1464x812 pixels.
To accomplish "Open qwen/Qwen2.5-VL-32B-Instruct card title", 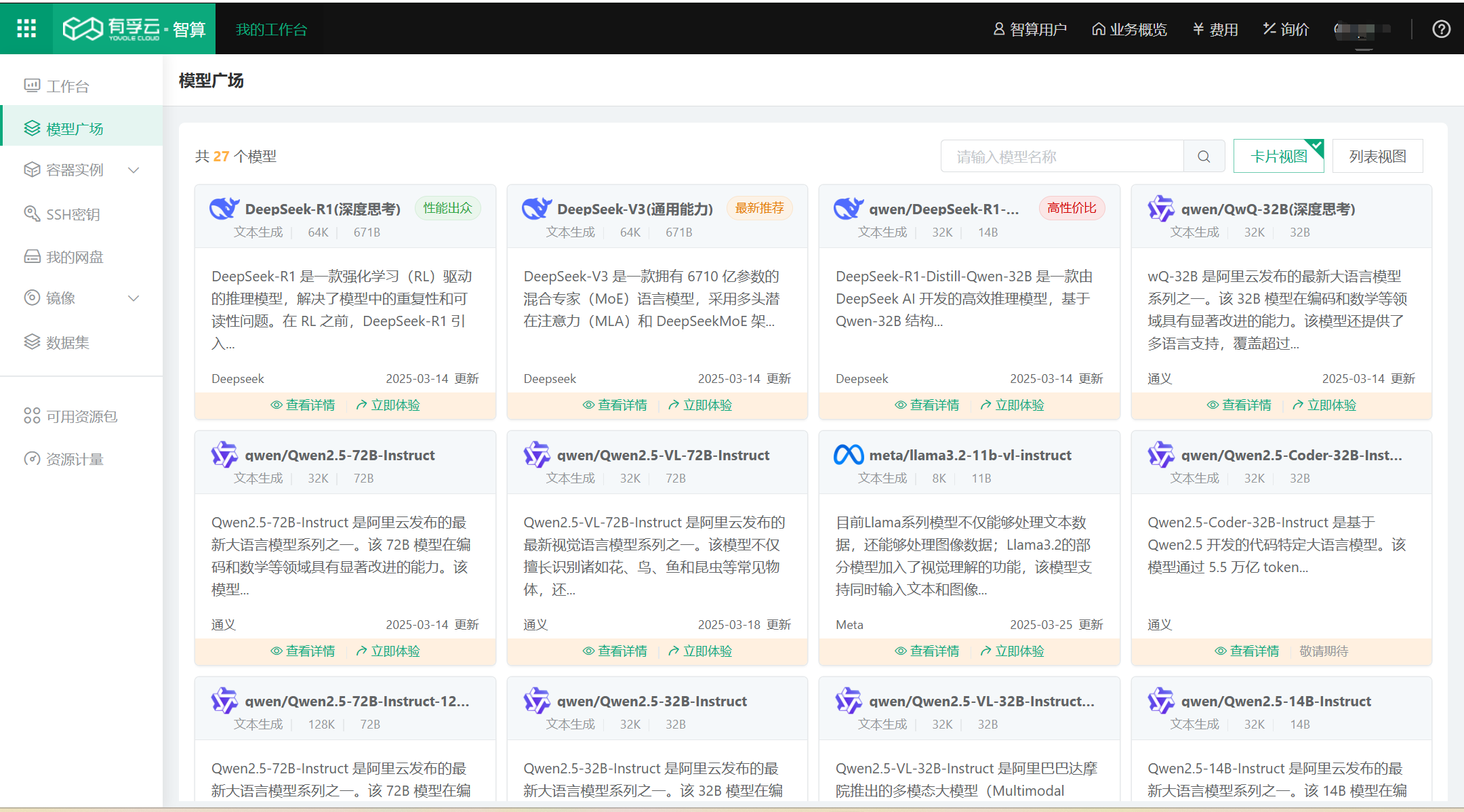I will click(982, 701).
